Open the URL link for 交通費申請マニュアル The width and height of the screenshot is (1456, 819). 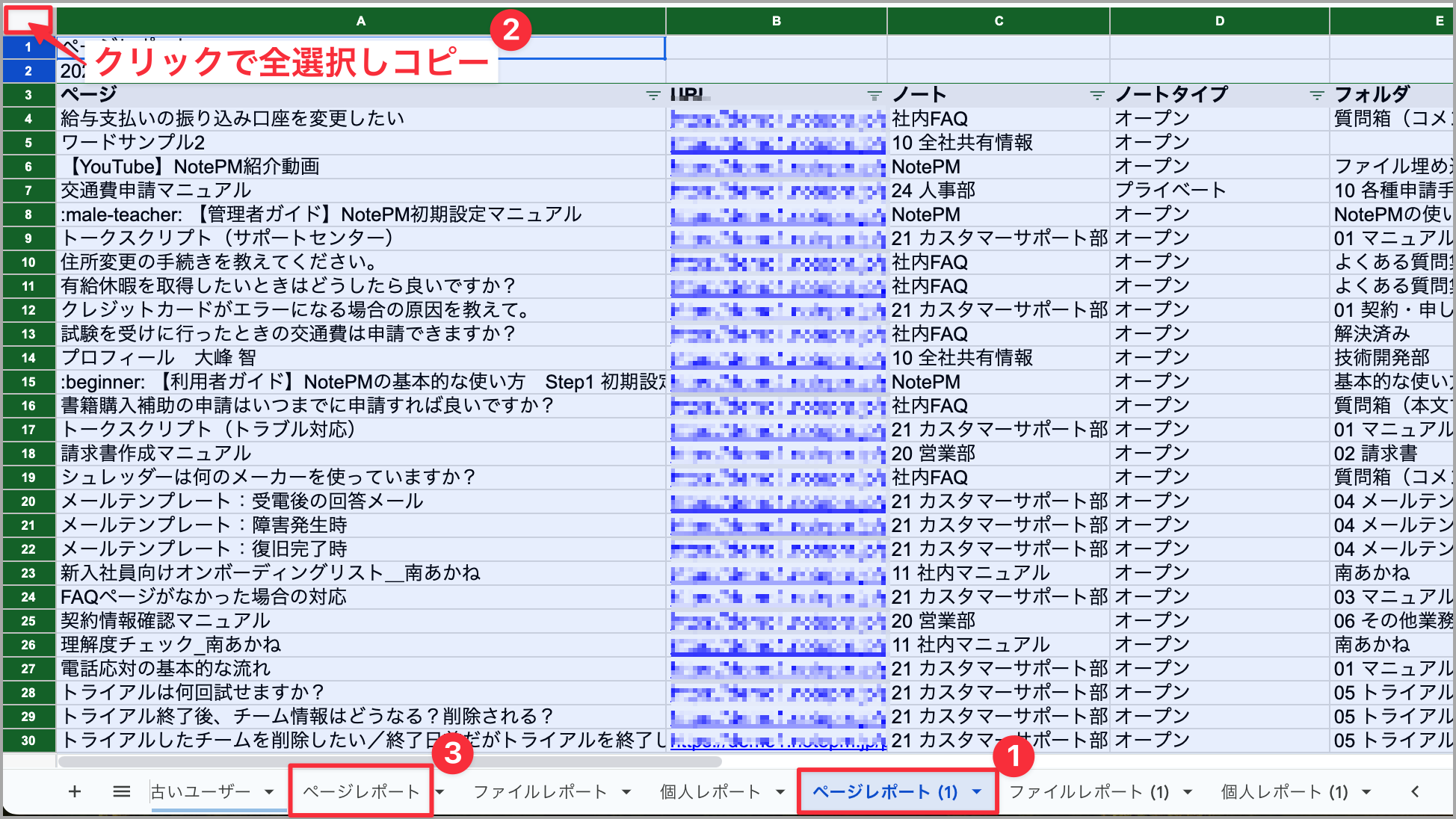(x=777, y=191)
